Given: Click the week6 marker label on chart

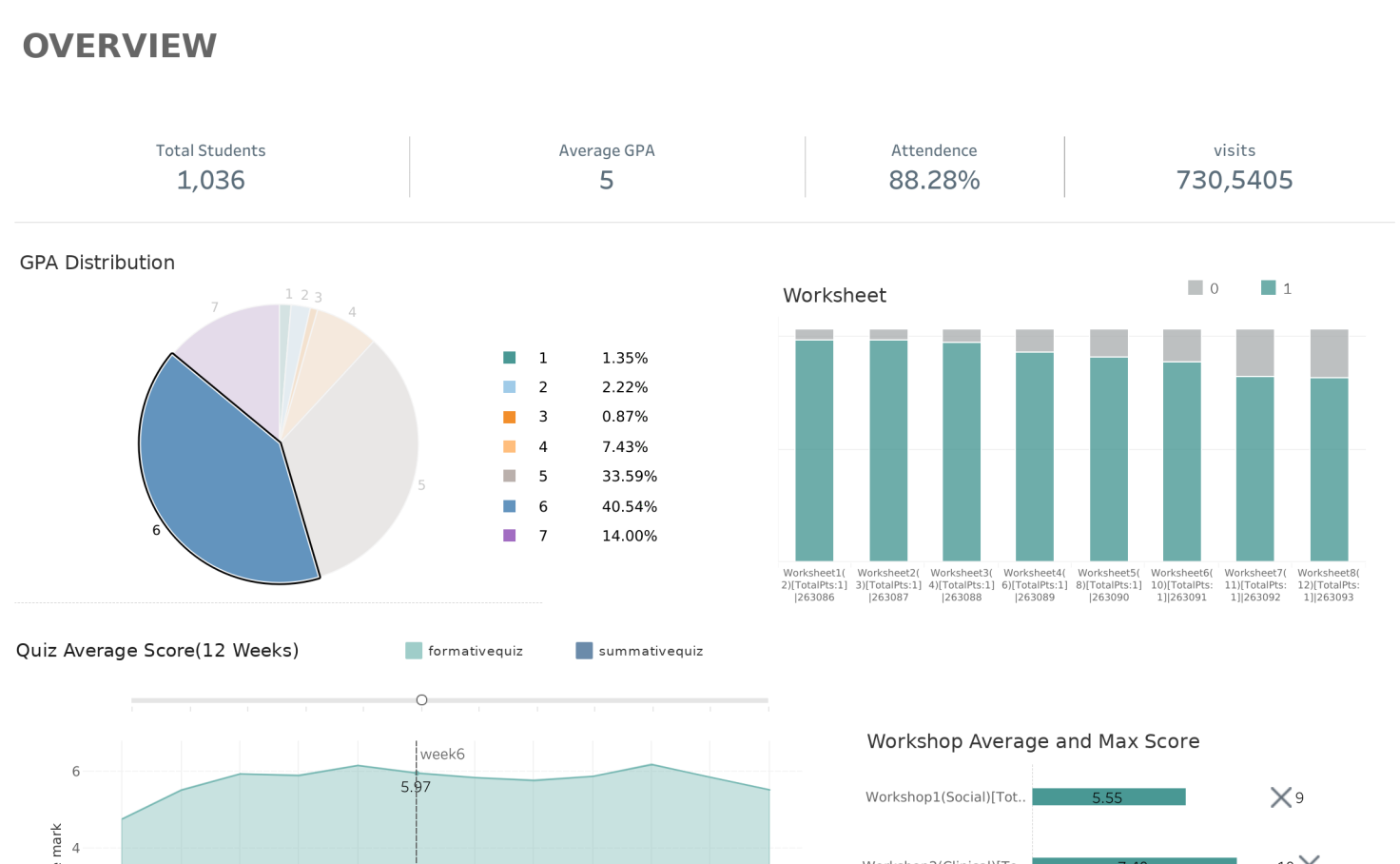Looking at the screenshot, I should [x=442, y=755].
